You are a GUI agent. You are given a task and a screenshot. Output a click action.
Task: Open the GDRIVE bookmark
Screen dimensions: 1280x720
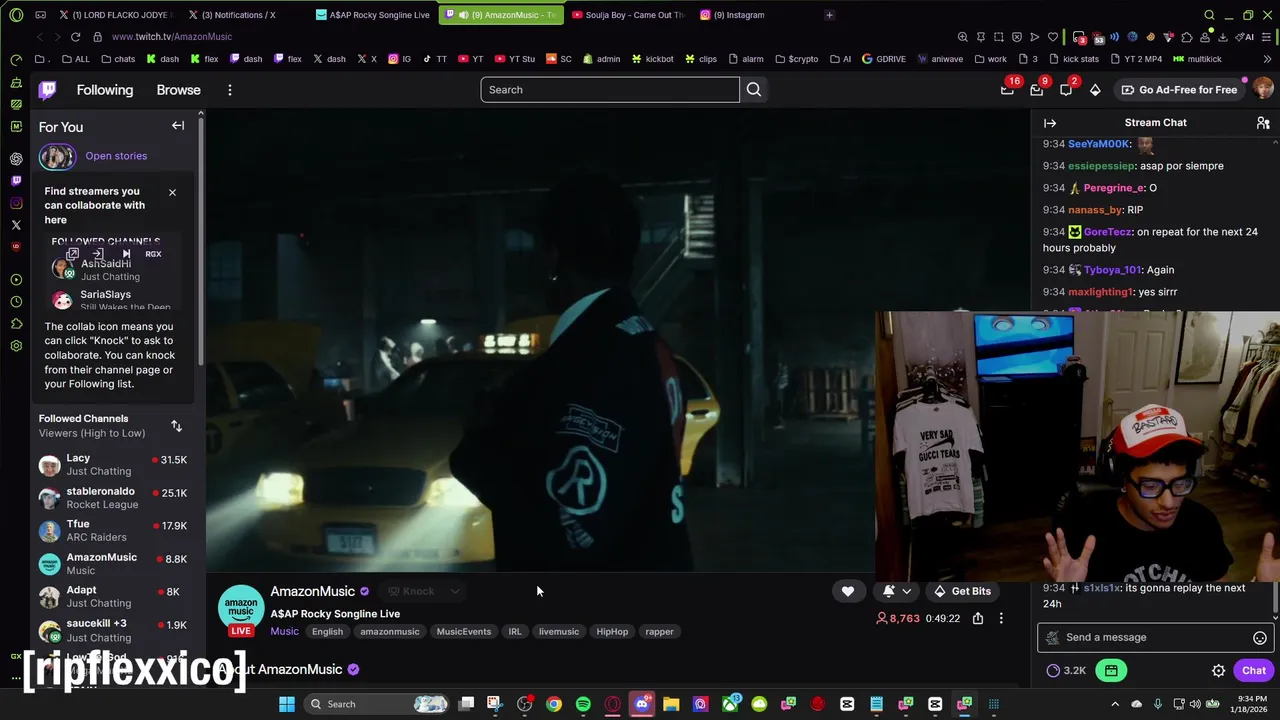pyautogui.click(x=884, y=59)
